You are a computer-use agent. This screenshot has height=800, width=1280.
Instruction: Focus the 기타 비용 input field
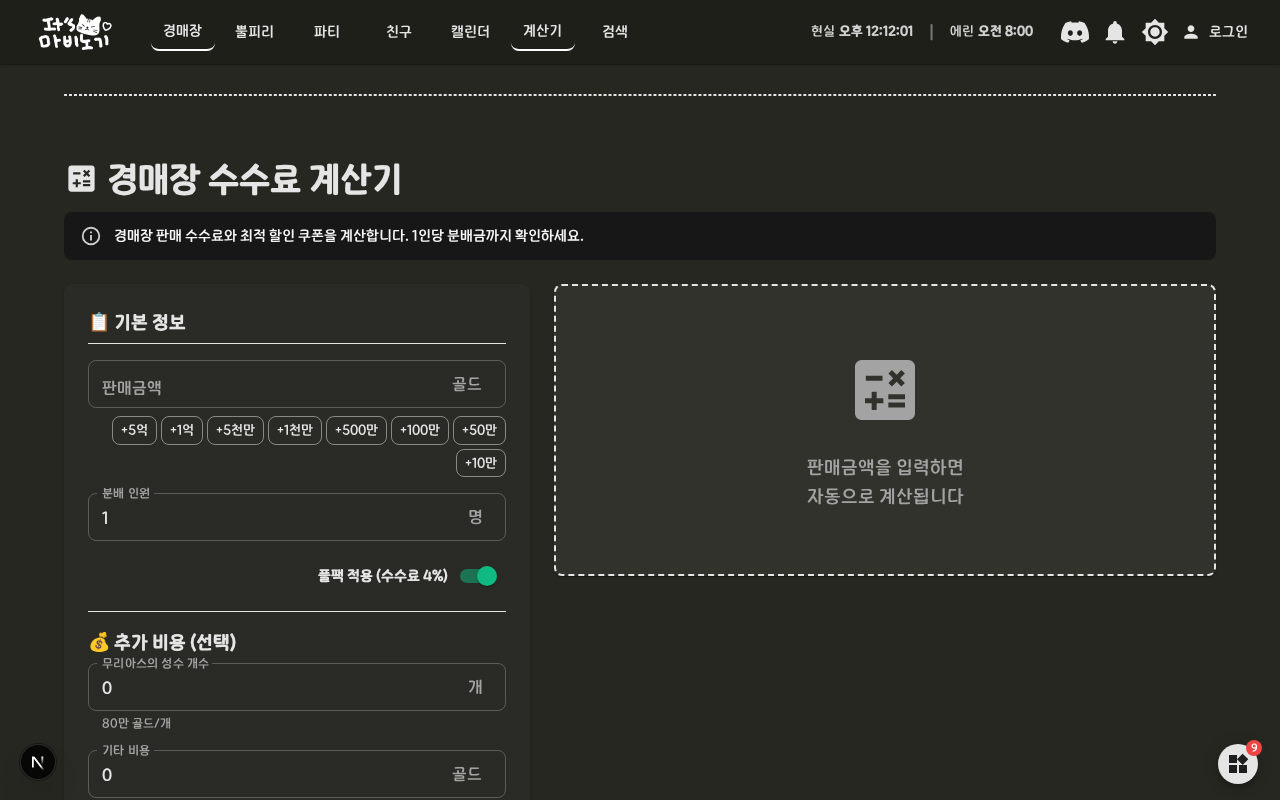pyautogui.click(x=297, y=774)
